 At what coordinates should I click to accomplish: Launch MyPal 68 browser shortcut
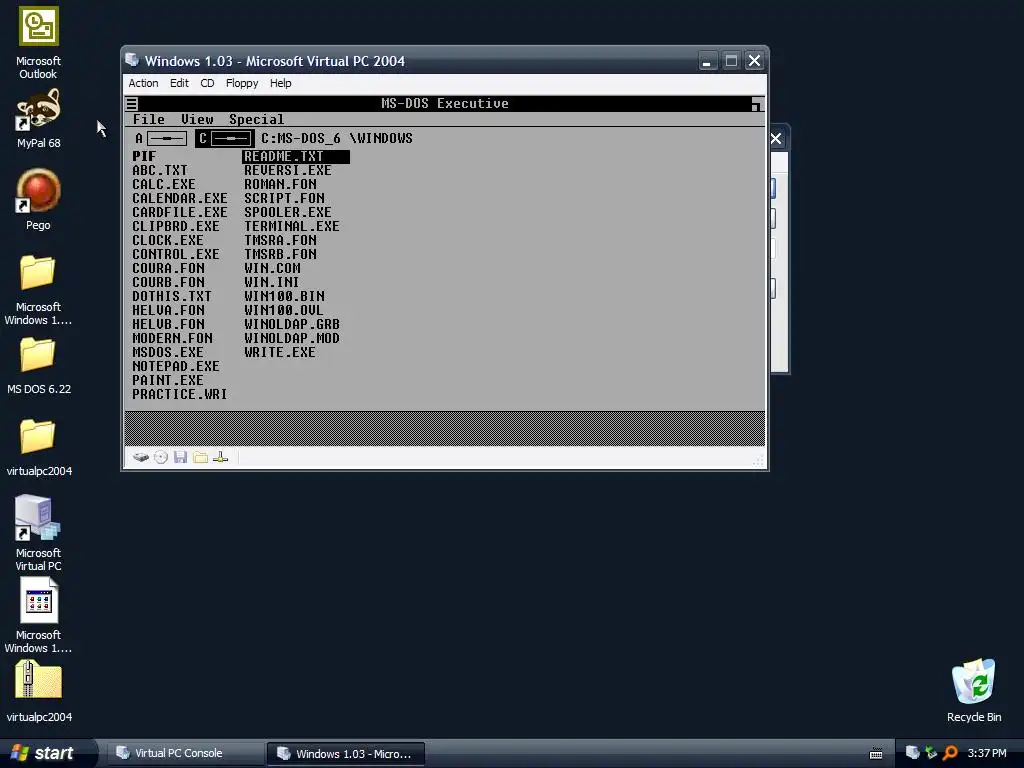(x=39, y=119)
